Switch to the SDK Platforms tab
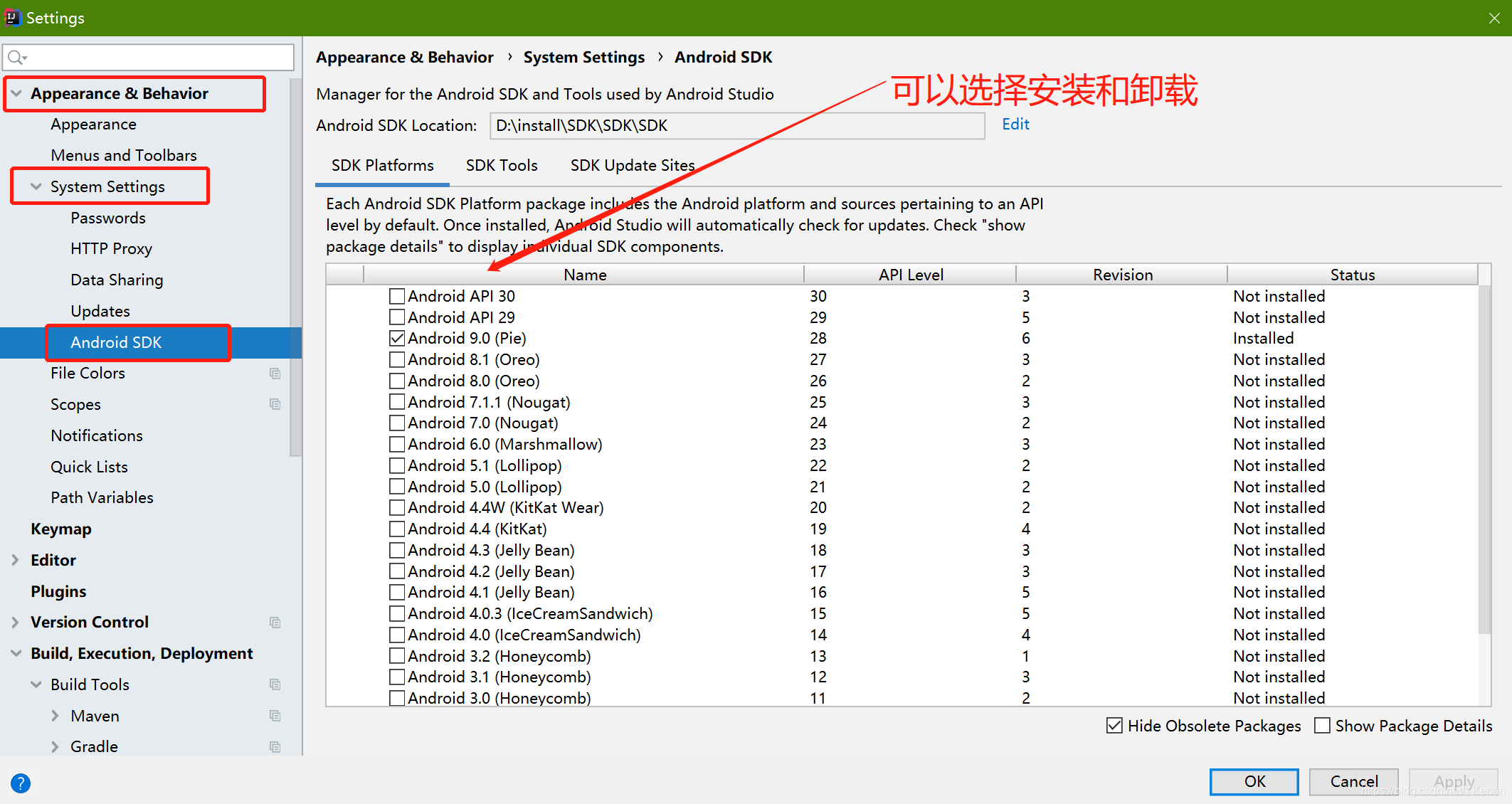Viewport: 1512px width, 804px height. tap(382, 165)
